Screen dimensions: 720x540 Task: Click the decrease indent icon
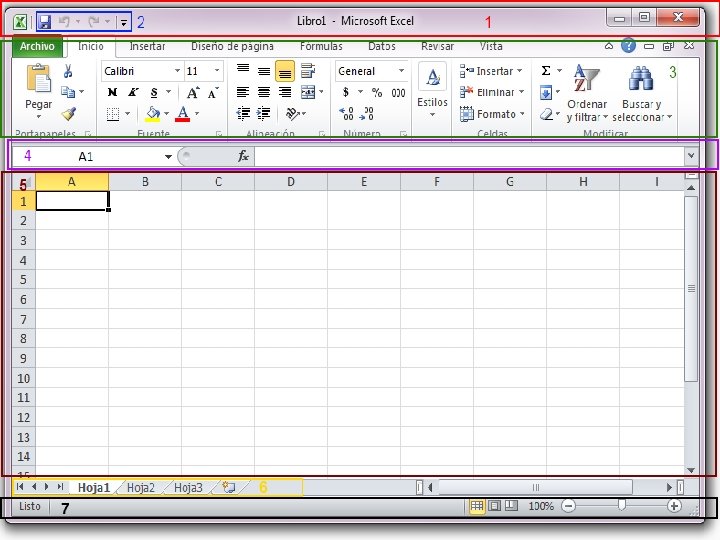(243, 113)
